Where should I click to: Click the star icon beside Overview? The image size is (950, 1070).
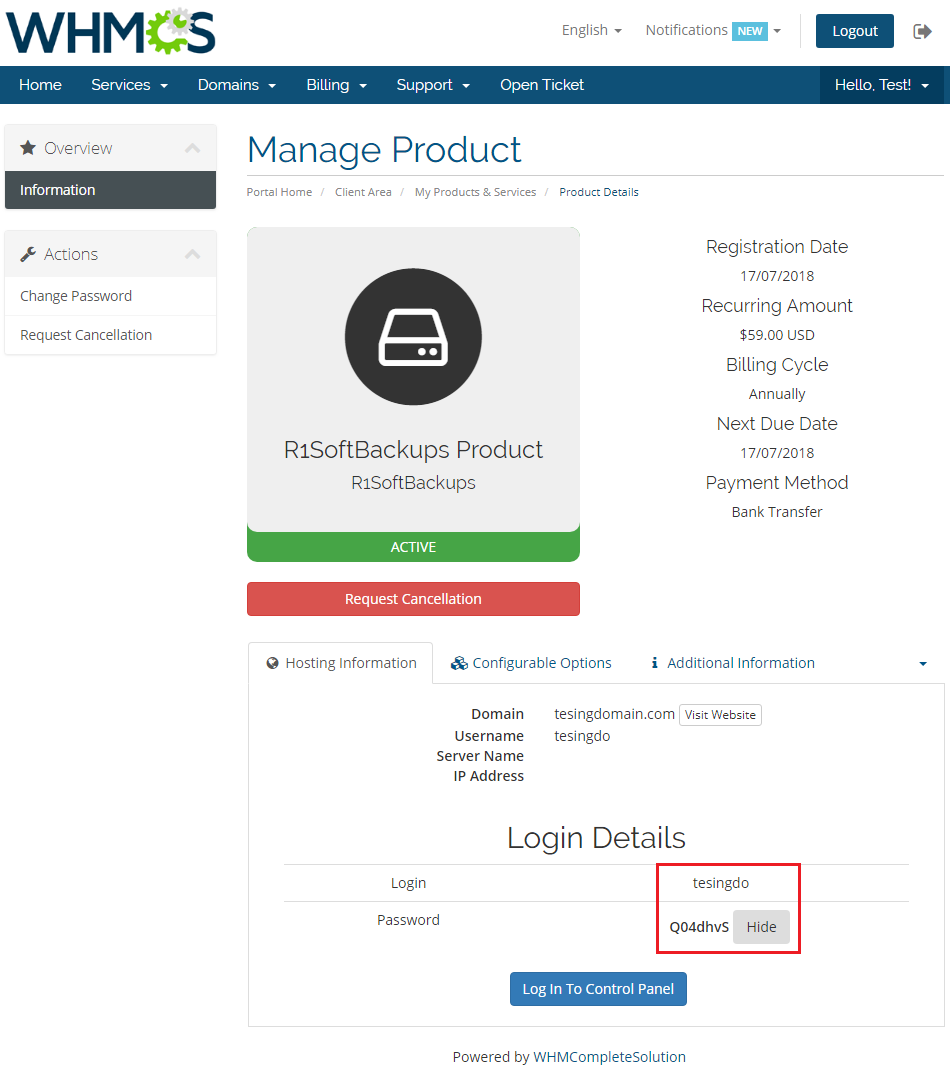[x=28, y=147]
